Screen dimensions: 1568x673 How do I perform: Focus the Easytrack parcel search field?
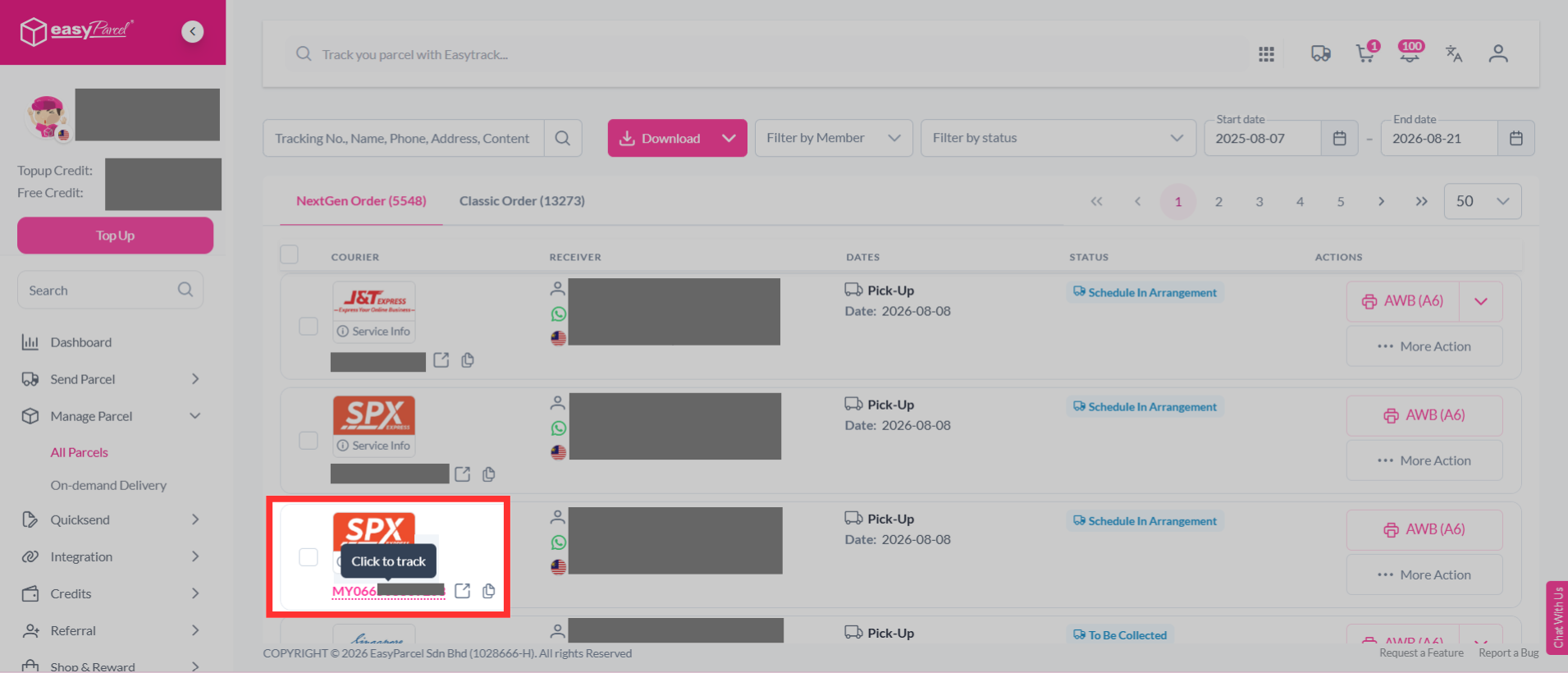767,54
